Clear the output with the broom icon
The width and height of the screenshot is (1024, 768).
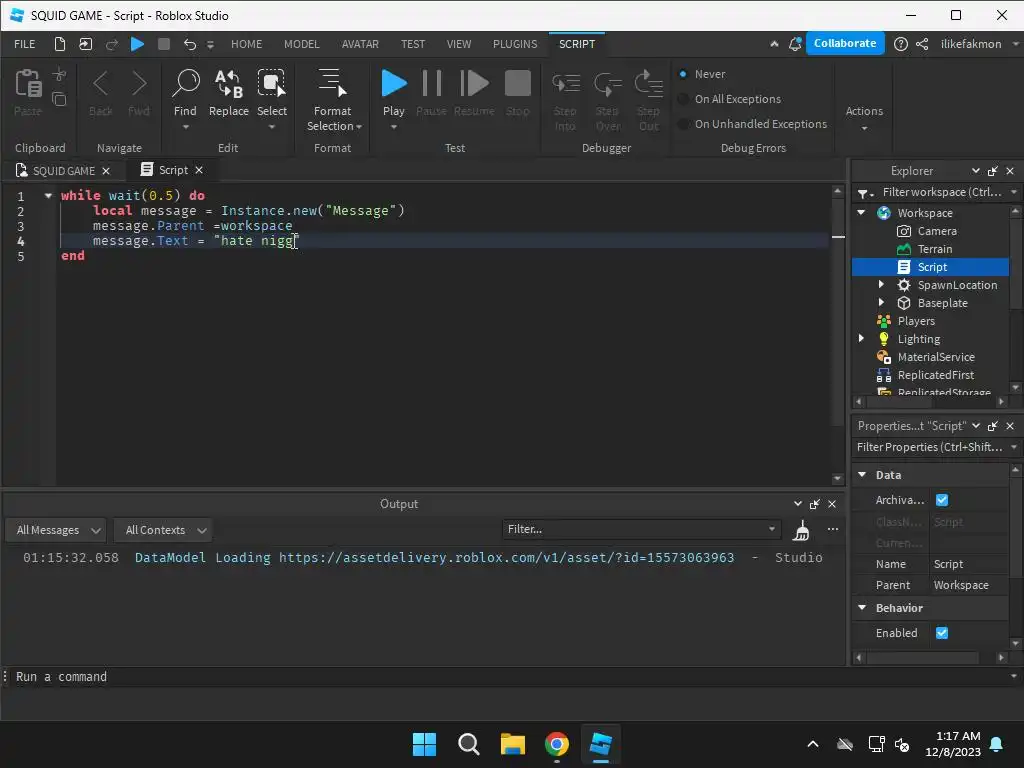click(x=801, y=530)
